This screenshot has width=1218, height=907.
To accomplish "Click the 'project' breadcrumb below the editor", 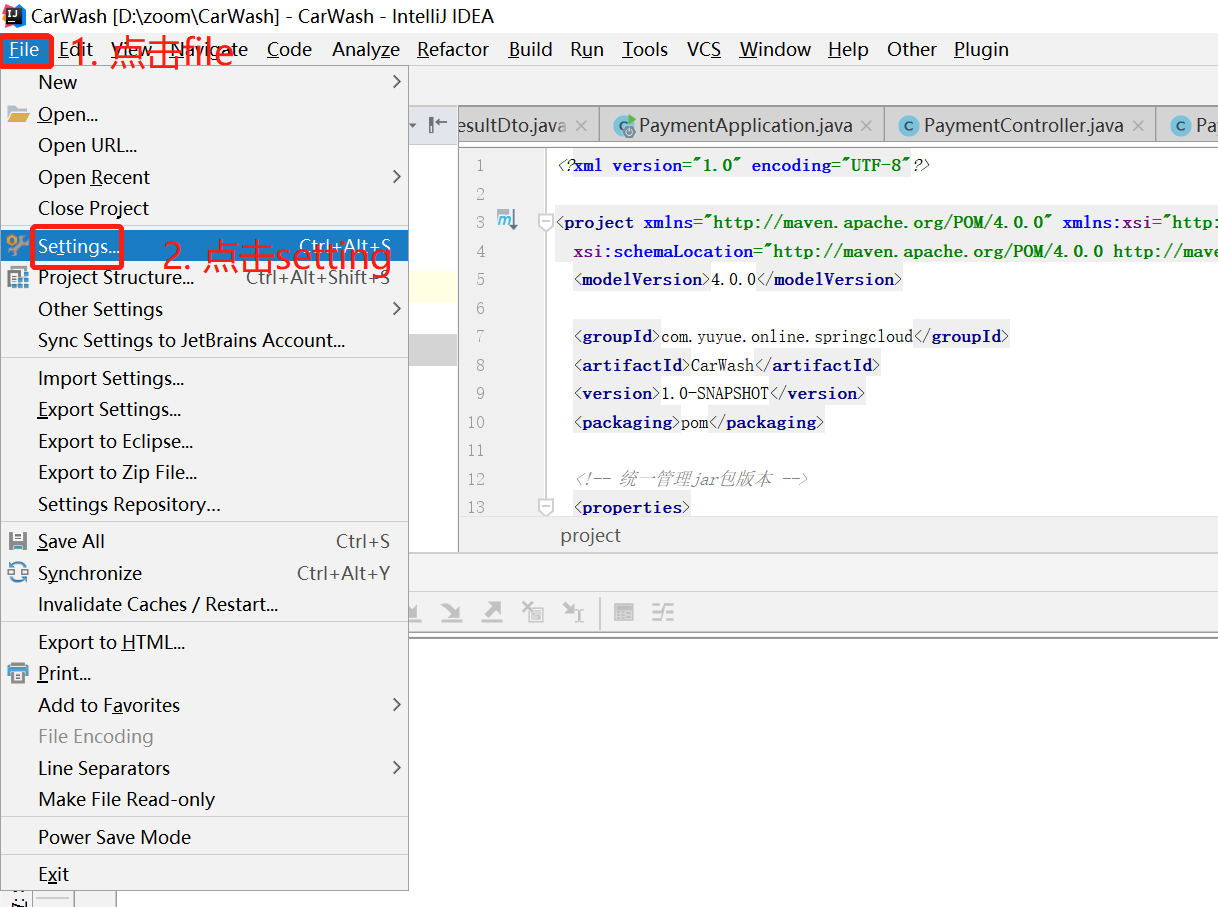I will tap(590, 535).
